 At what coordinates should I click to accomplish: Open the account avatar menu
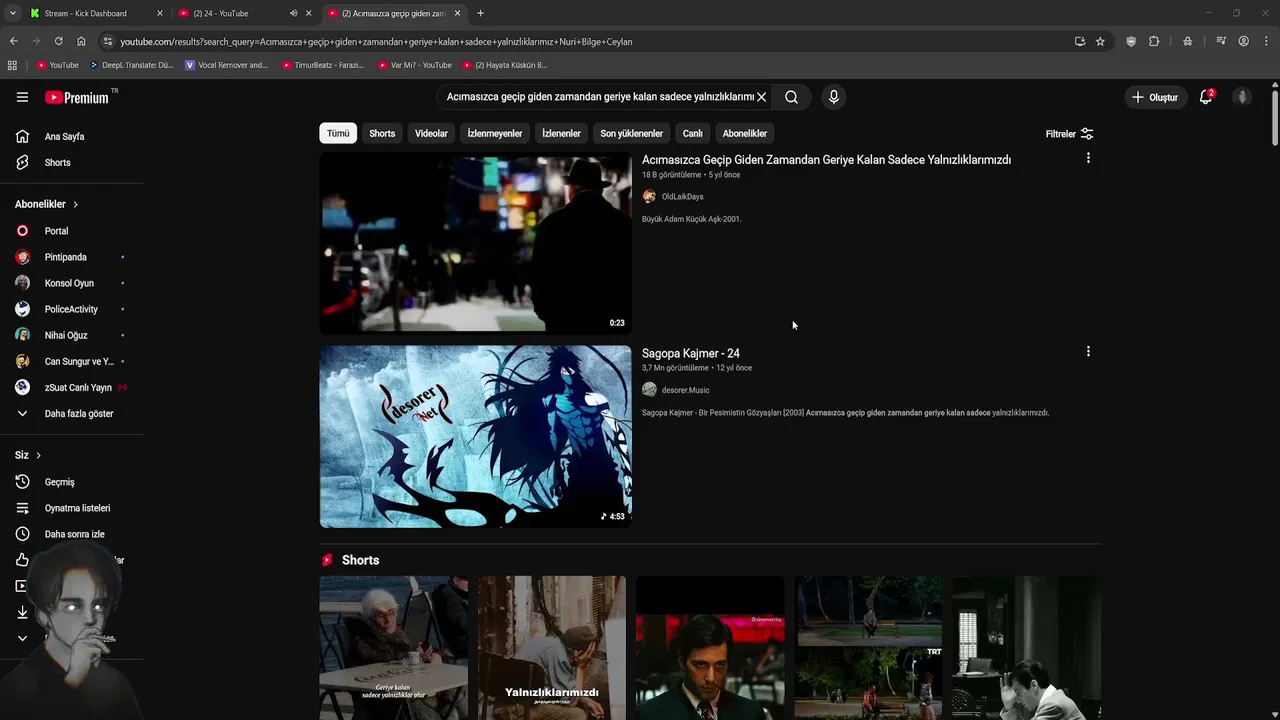click(x=1242, y=97)
